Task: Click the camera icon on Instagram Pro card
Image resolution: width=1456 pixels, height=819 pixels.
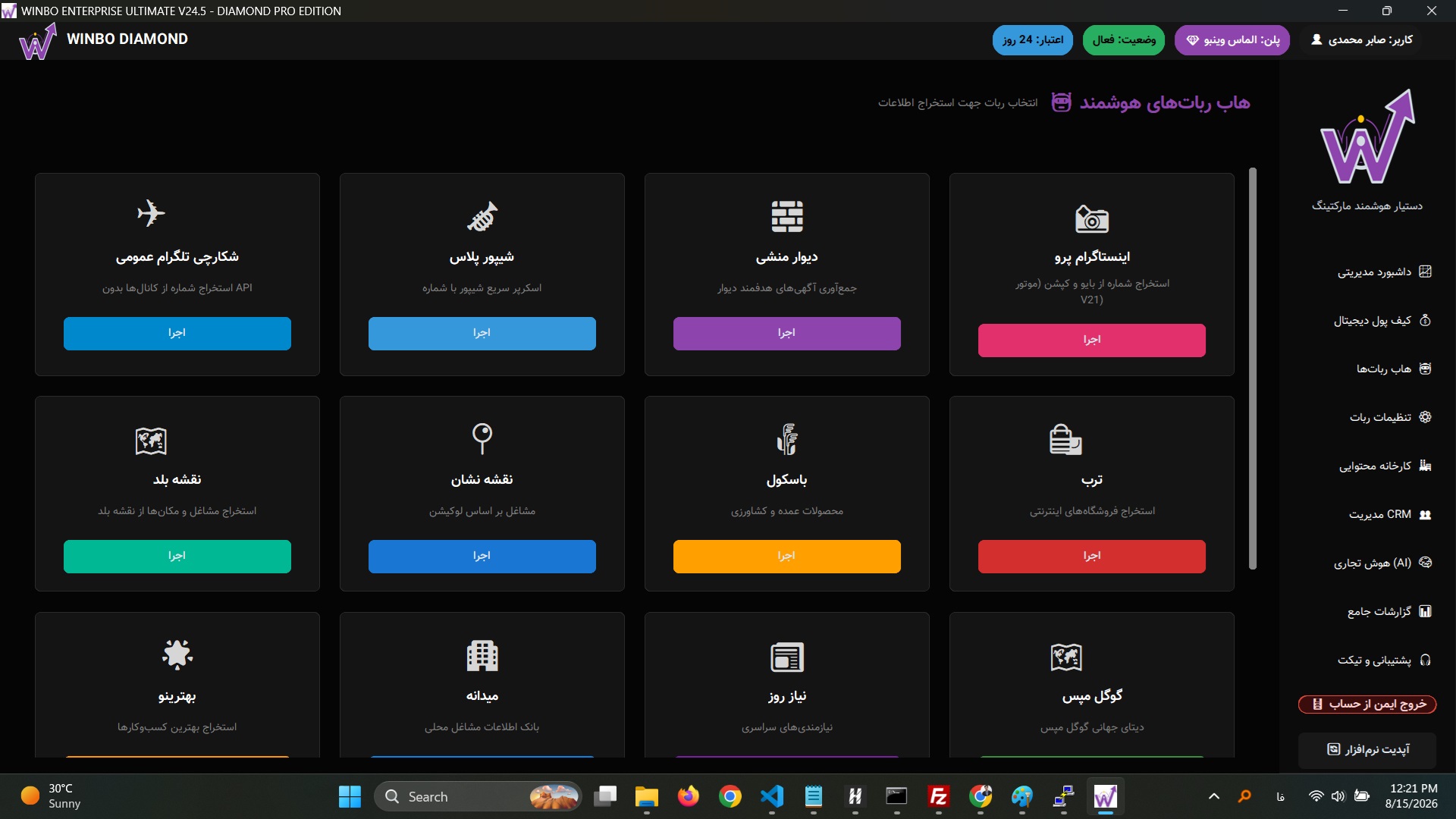Action: click(1092, 218)
